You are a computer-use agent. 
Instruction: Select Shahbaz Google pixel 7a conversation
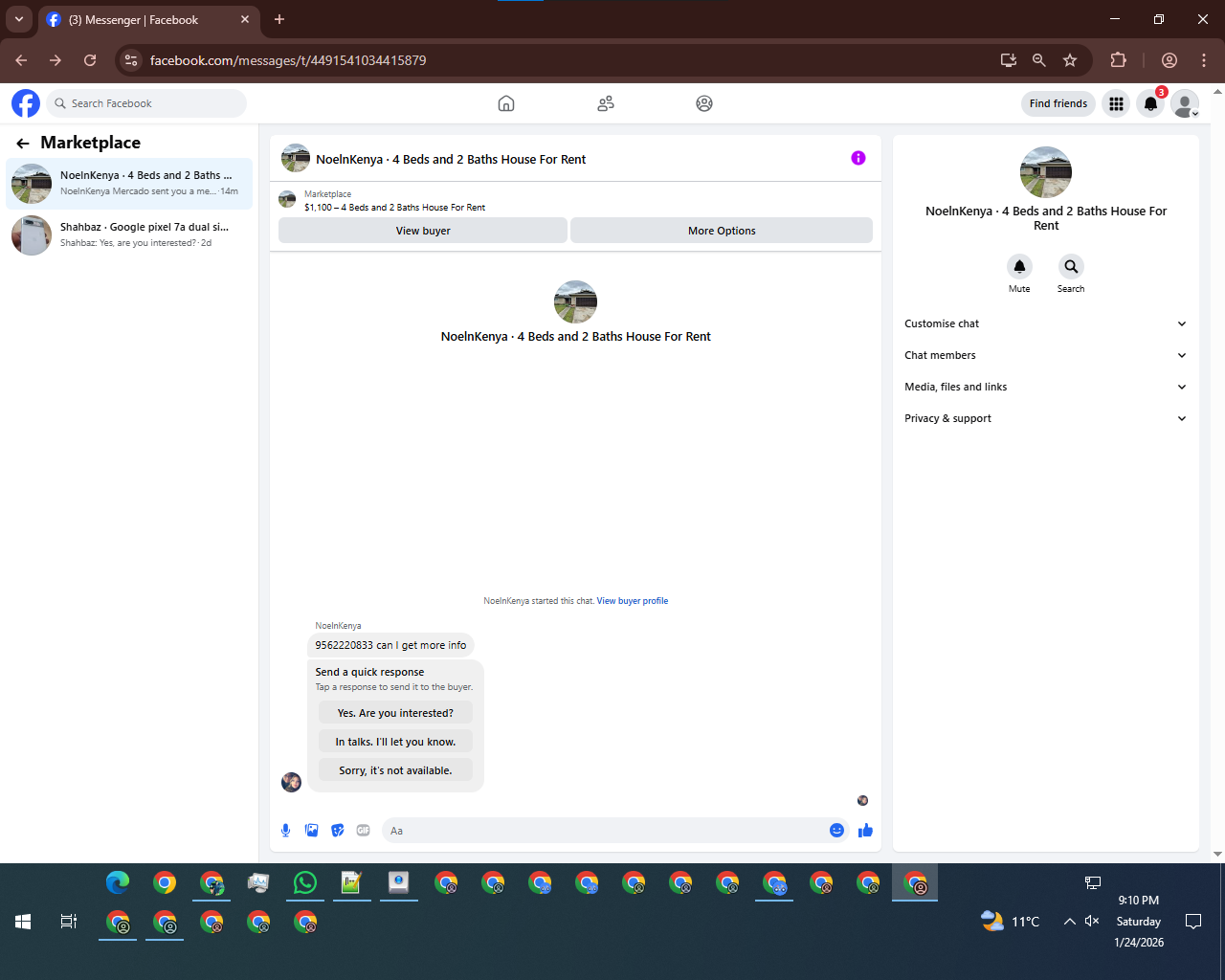click(129, 234)
